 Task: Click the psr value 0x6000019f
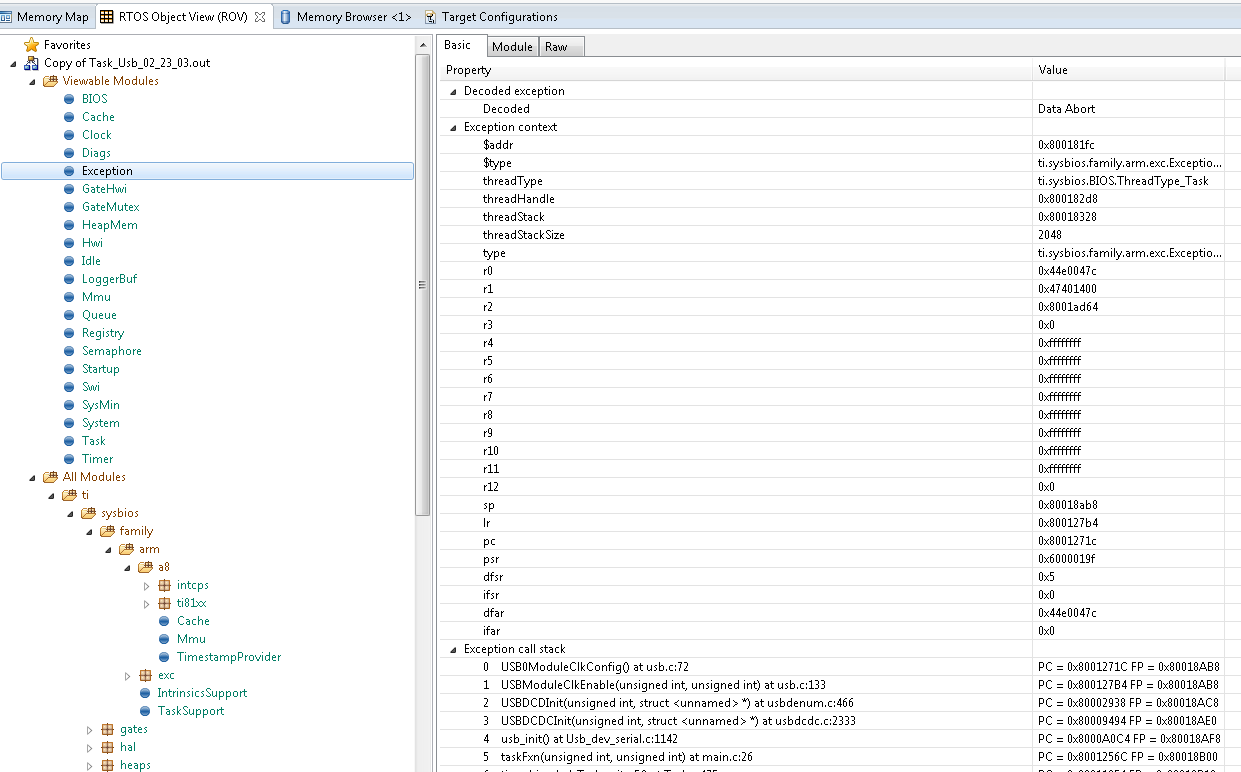coord(1066,559)
